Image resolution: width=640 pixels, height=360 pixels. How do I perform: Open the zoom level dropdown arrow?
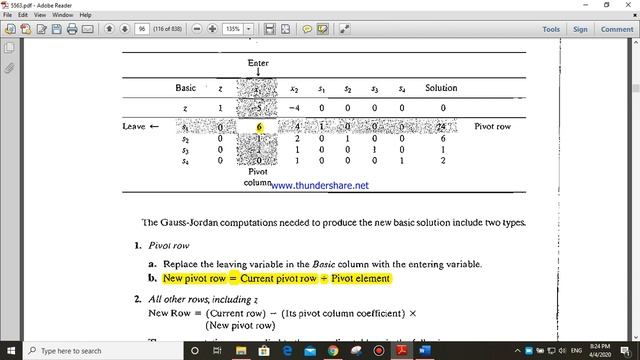(x=249, y=29)
